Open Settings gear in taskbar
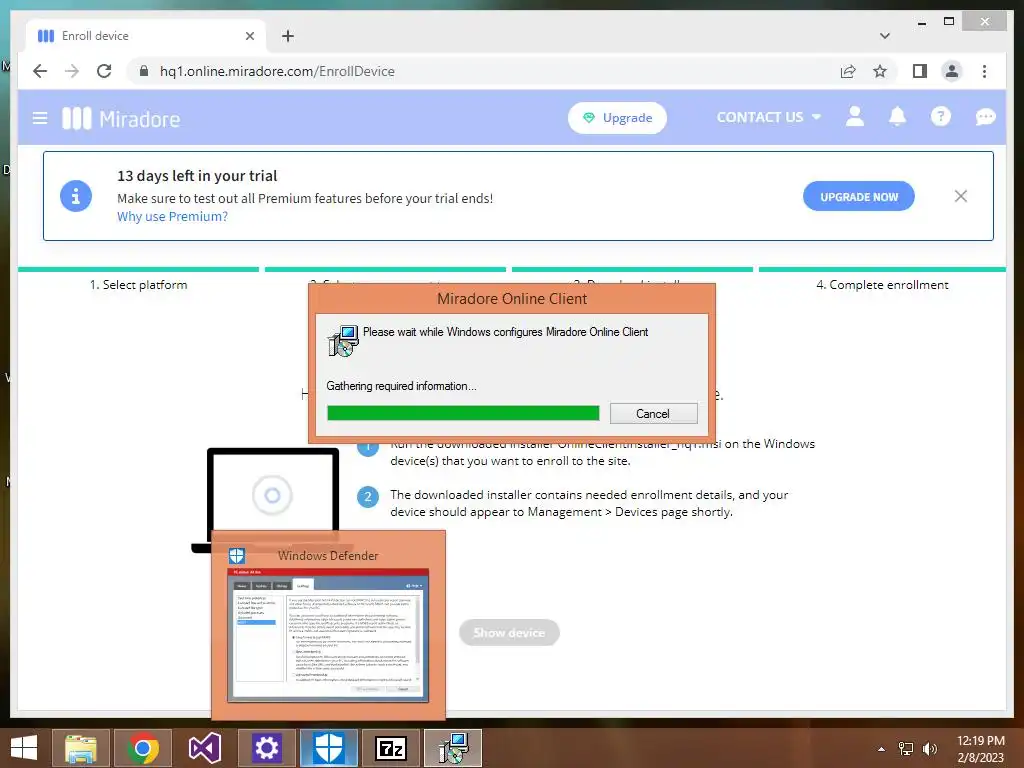 266,748
